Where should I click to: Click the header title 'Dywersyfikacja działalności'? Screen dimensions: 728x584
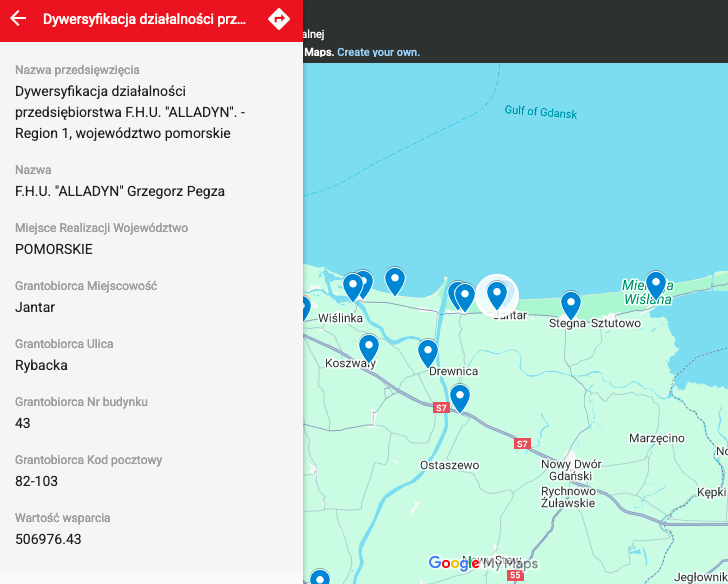tap(144, 20)
